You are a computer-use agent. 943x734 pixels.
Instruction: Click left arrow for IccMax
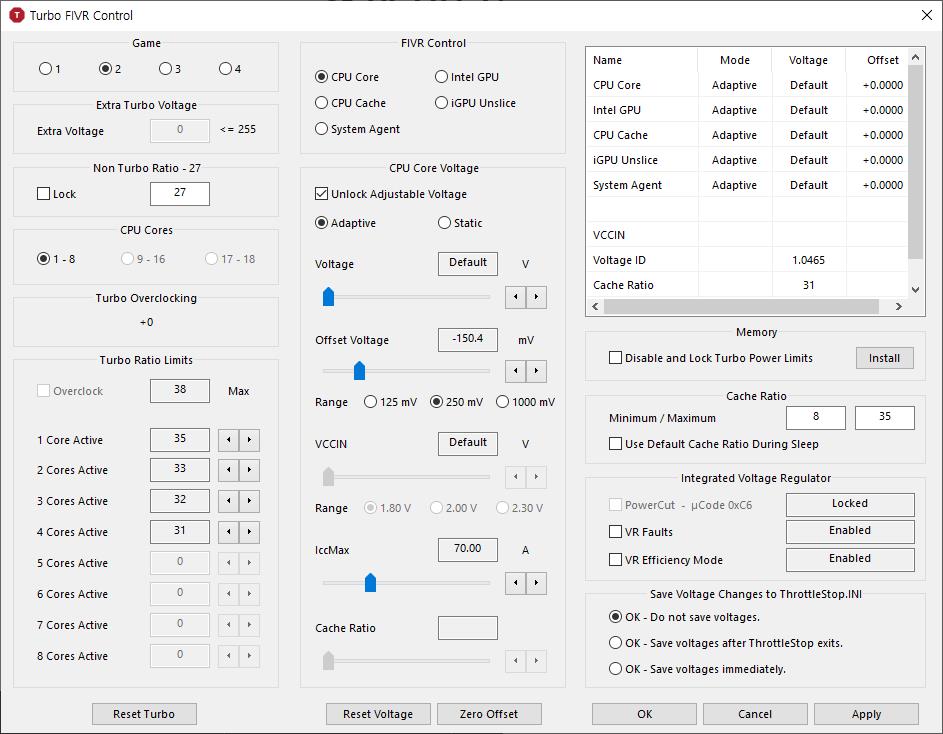coord(515,583)
